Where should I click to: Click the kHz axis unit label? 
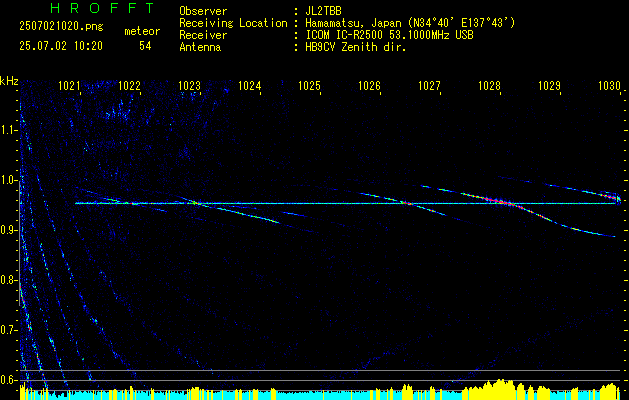click(9, 81)
